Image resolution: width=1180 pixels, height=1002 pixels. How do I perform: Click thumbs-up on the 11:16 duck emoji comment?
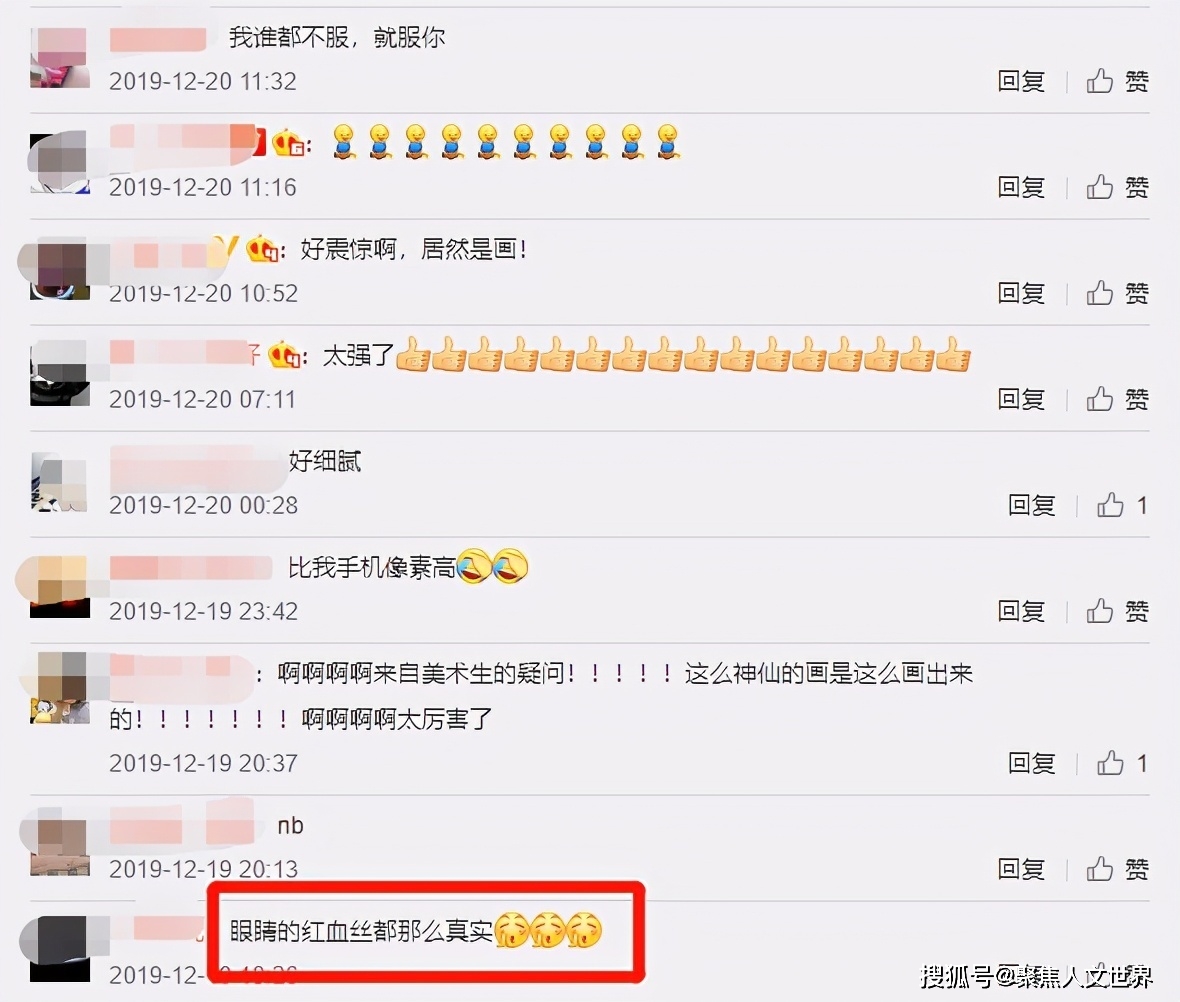(x=1117, y=187)
